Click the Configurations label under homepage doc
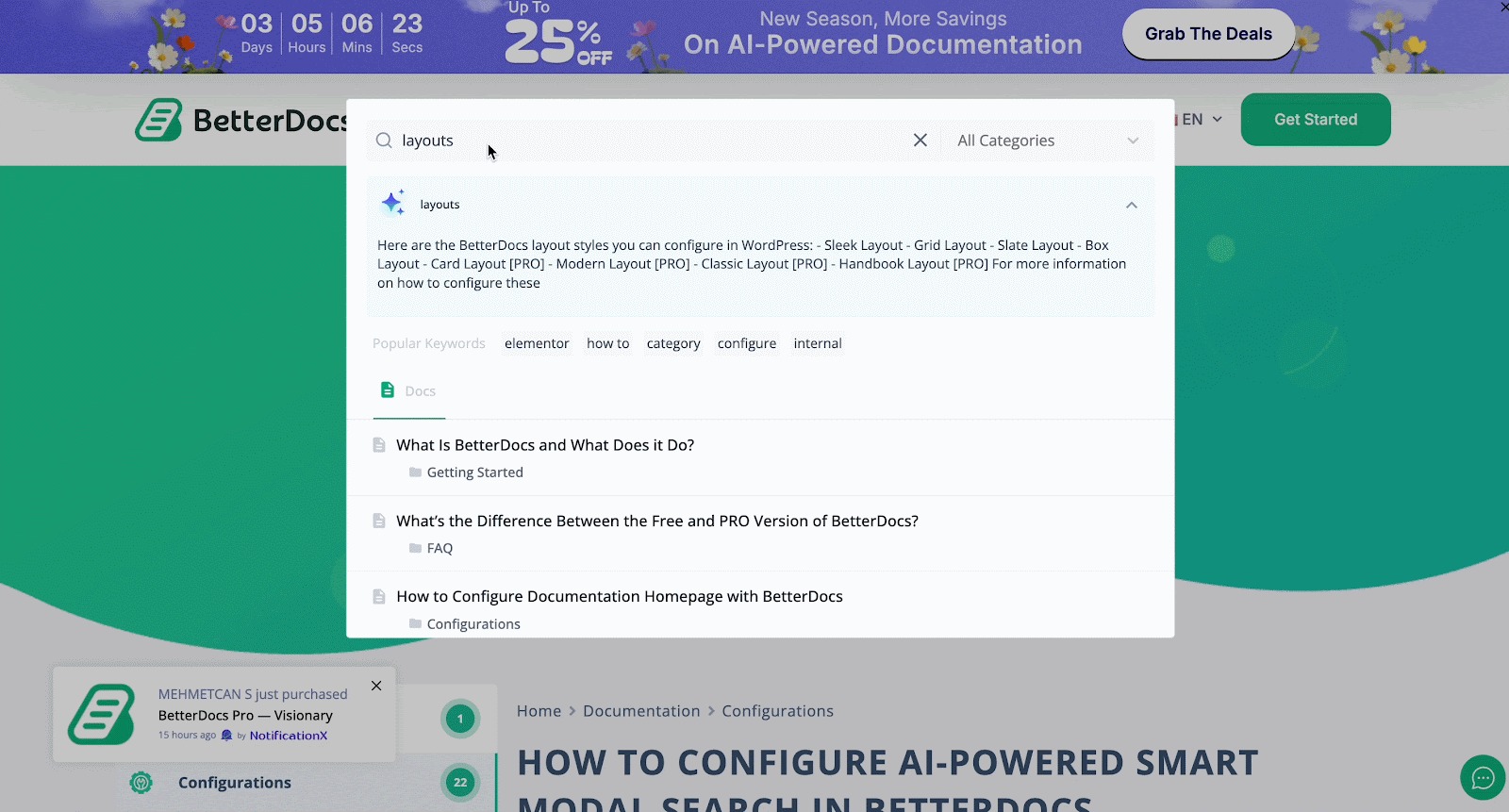 473,624
